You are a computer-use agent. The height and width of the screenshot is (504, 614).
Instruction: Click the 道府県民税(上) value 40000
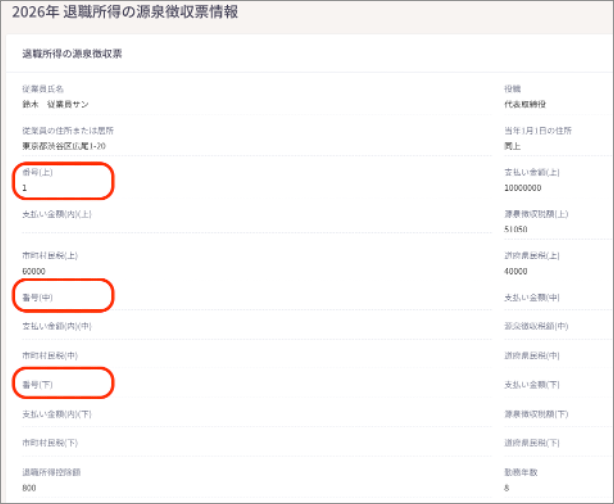pos(515,271)
